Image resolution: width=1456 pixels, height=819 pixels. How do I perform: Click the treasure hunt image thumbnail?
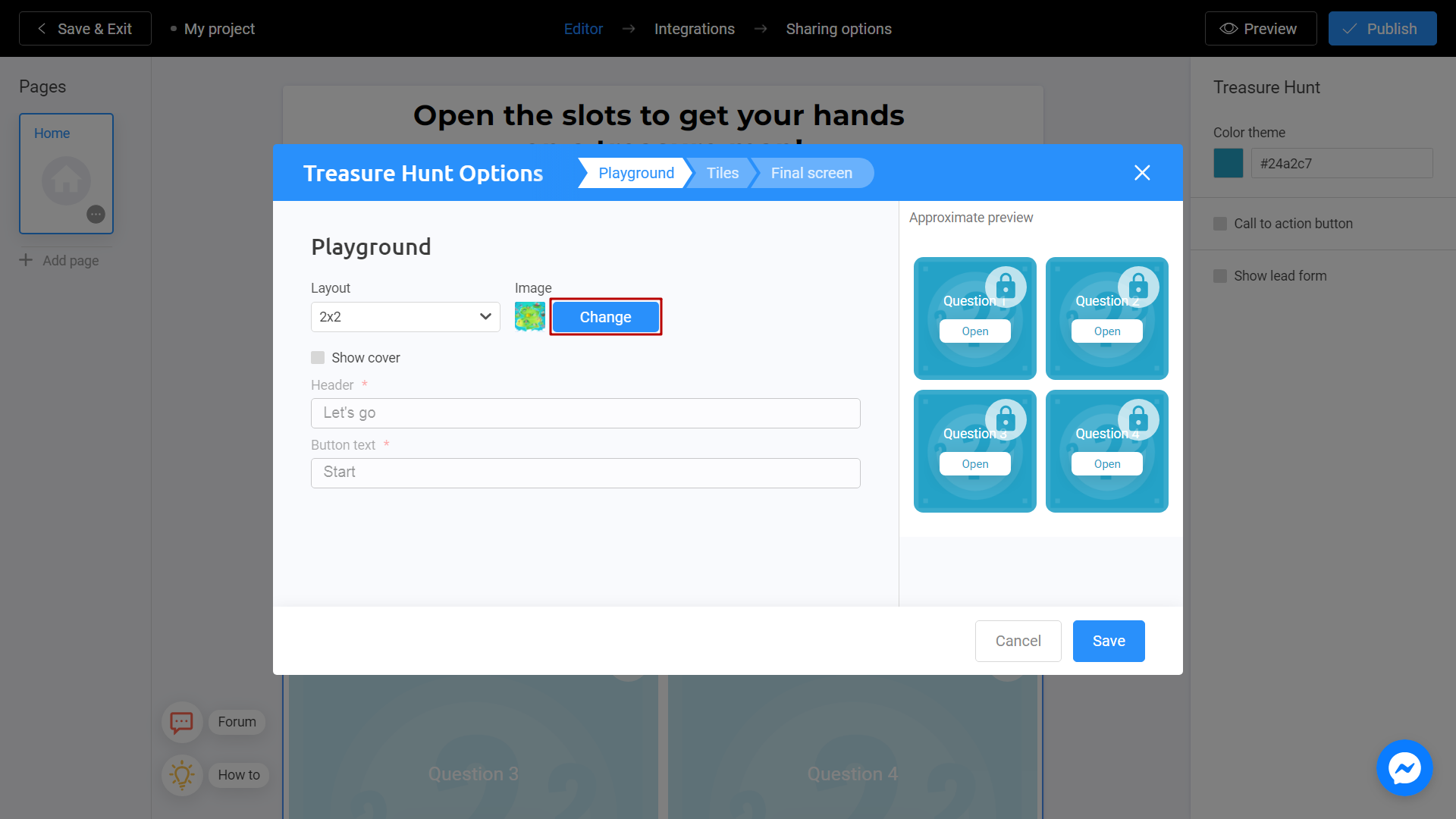530,317
